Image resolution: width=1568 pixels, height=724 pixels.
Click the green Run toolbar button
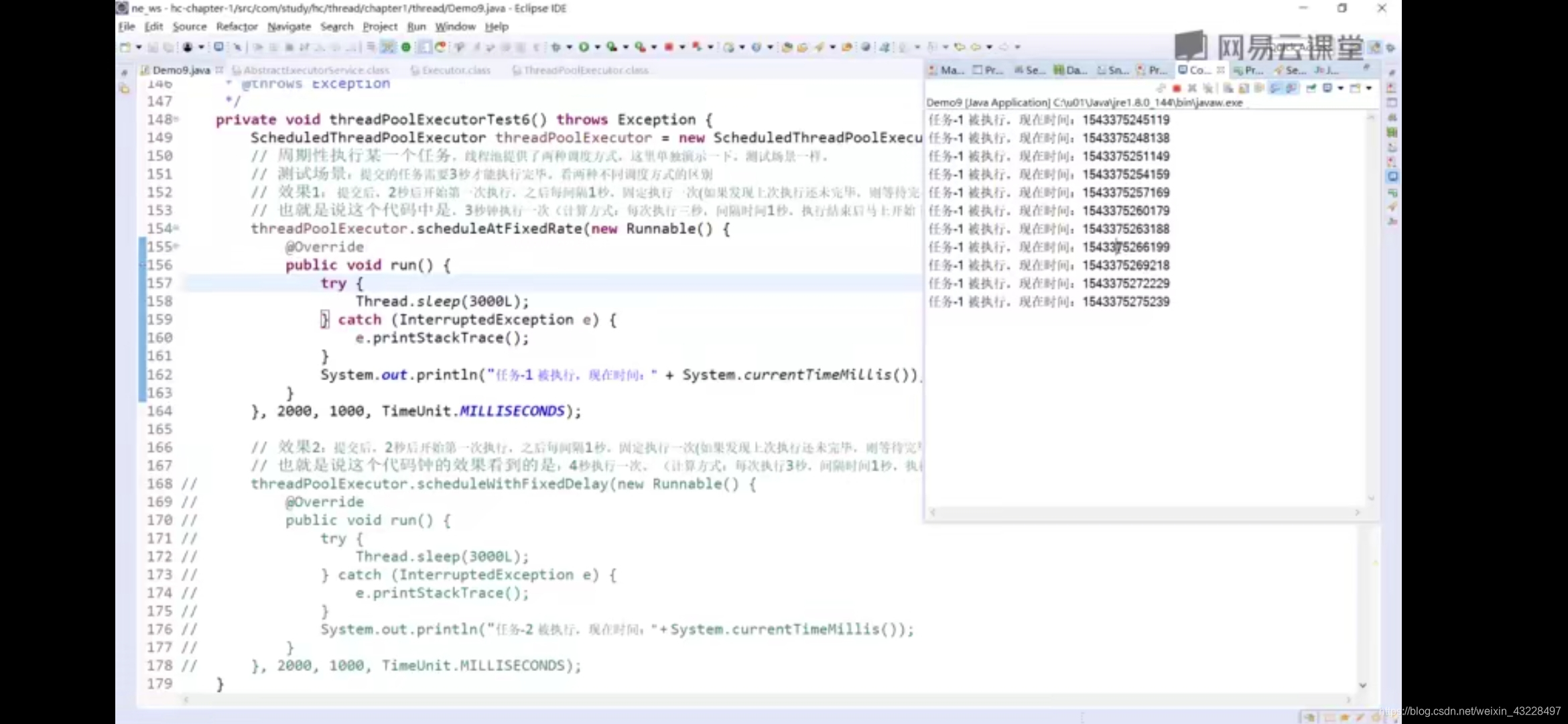click(x=584, y=47)
